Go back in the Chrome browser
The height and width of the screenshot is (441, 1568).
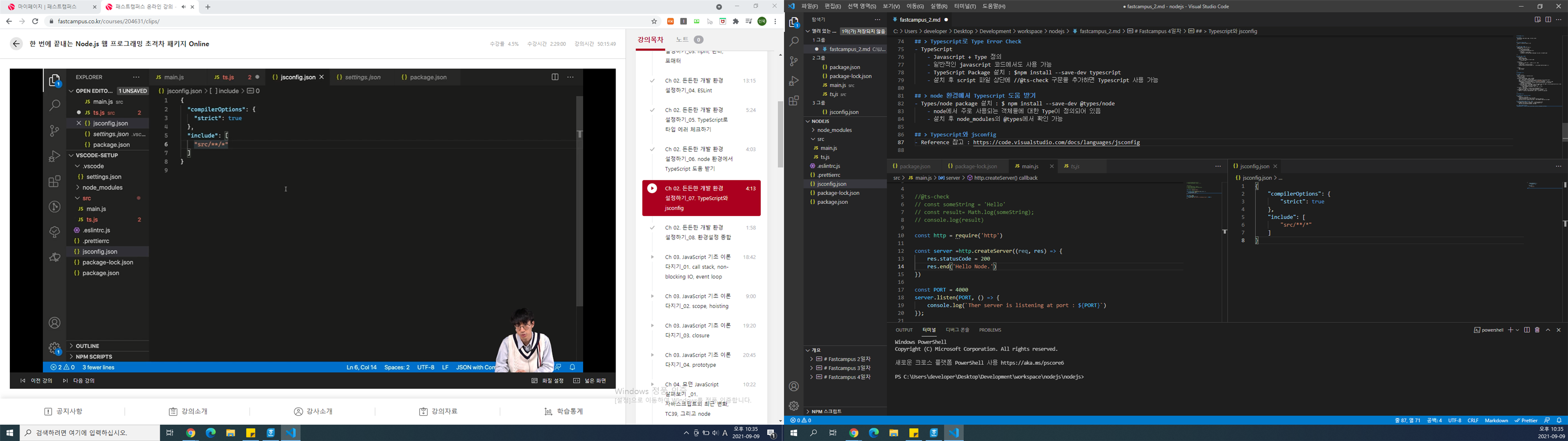coord(8,21)
